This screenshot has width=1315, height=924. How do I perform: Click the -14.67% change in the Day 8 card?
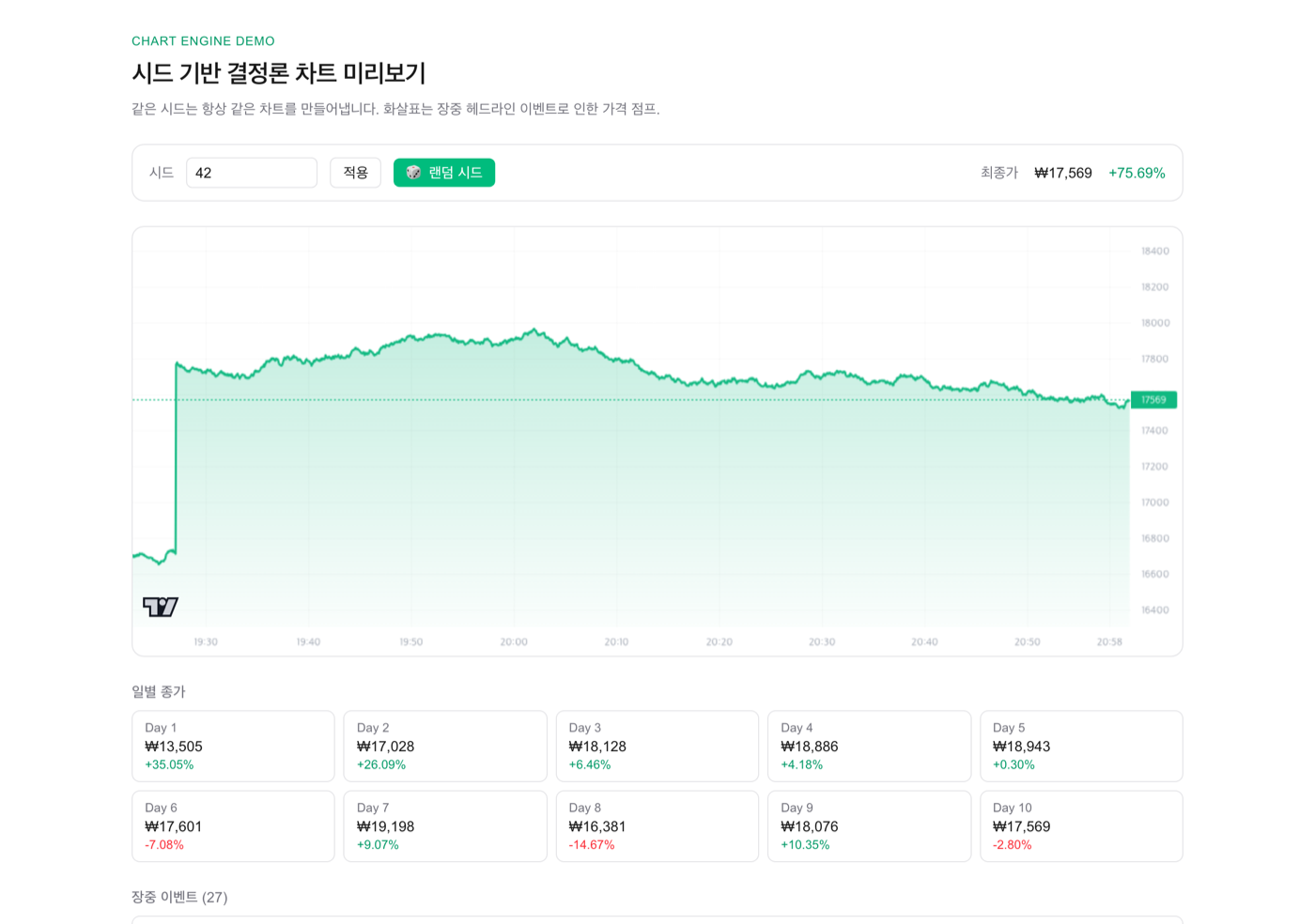pyautogui.click(x=592, y=844)
